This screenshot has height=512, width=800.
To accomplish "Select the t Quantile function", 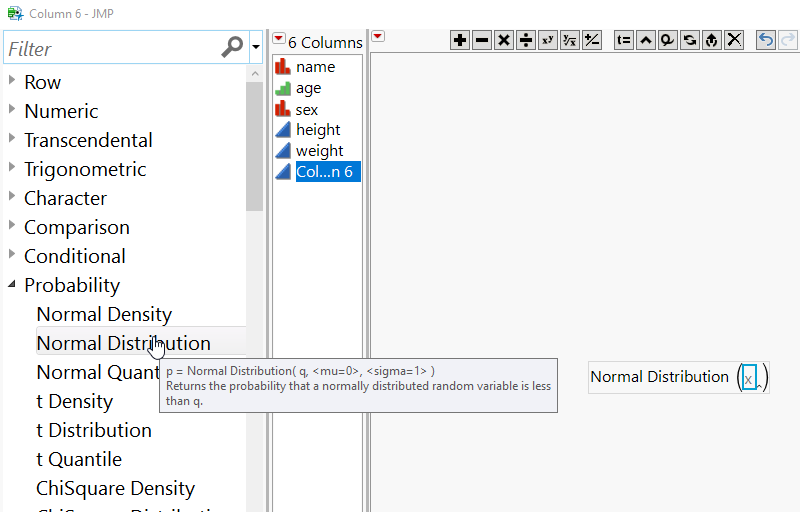I will point(79,459).
